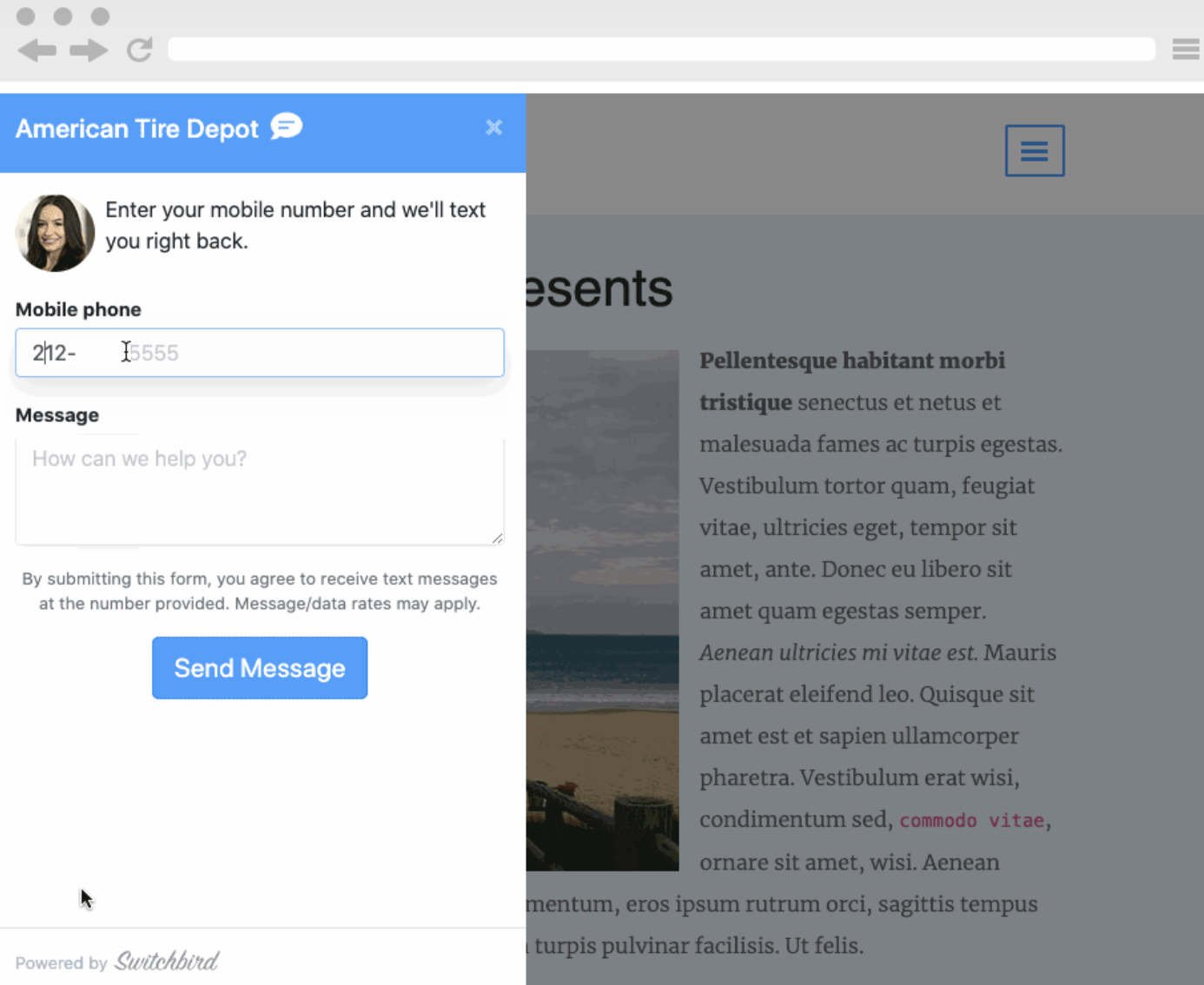Screen dimensions: 1204x985
Task: Click into the Message text area
Action: (259, 491)
